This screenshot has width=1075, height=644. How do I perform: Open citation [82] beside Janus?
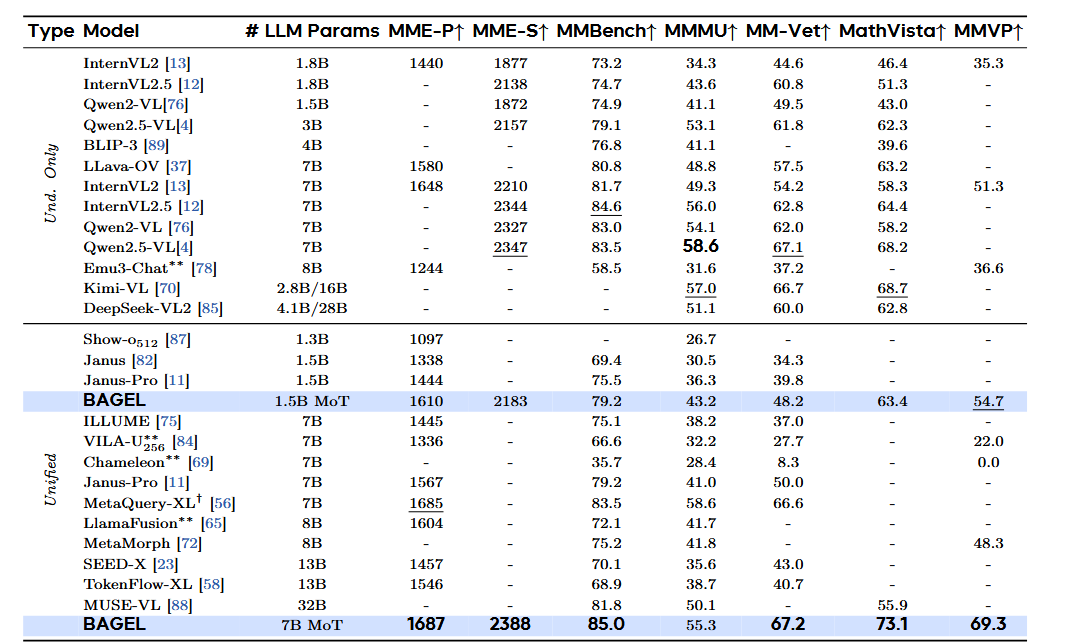[145, 360]
